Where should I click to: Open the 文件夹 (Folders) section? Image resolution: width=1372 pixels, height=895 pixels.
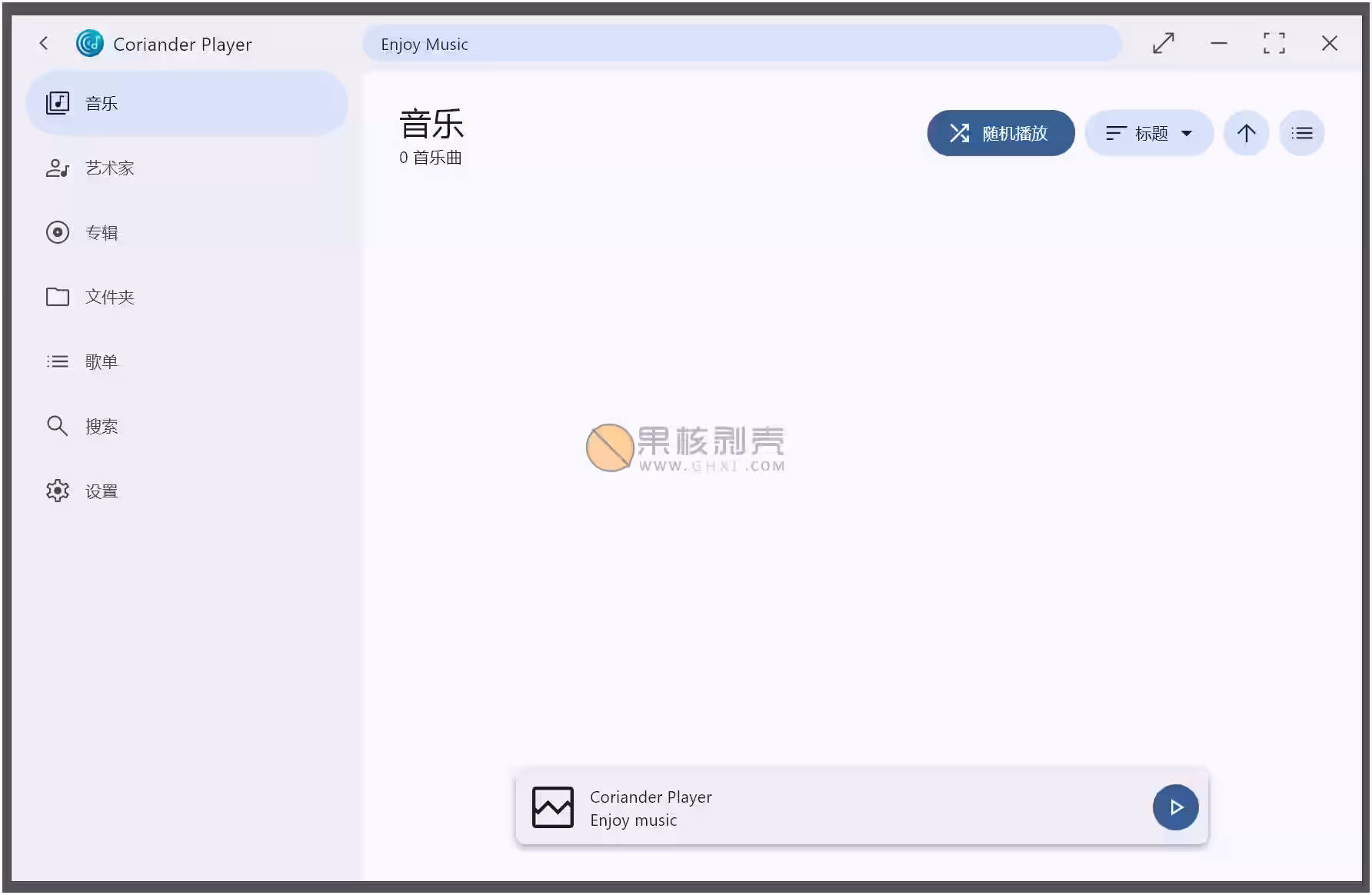(x=108, y=297)
